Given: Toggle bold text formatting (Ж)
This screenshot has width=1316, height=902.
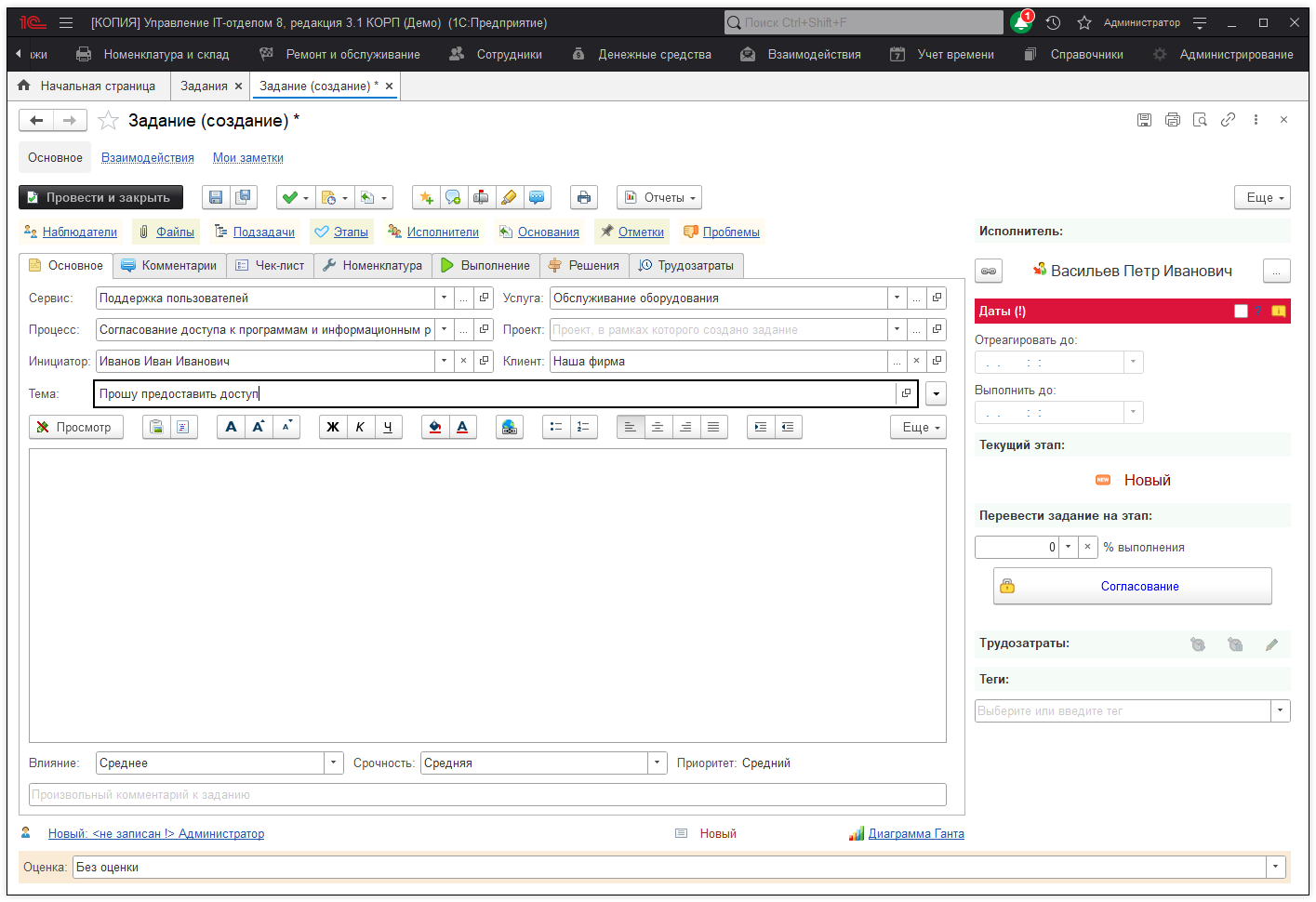Looking at the screenshot, I should pyautogui.click(x=332, y=427).
